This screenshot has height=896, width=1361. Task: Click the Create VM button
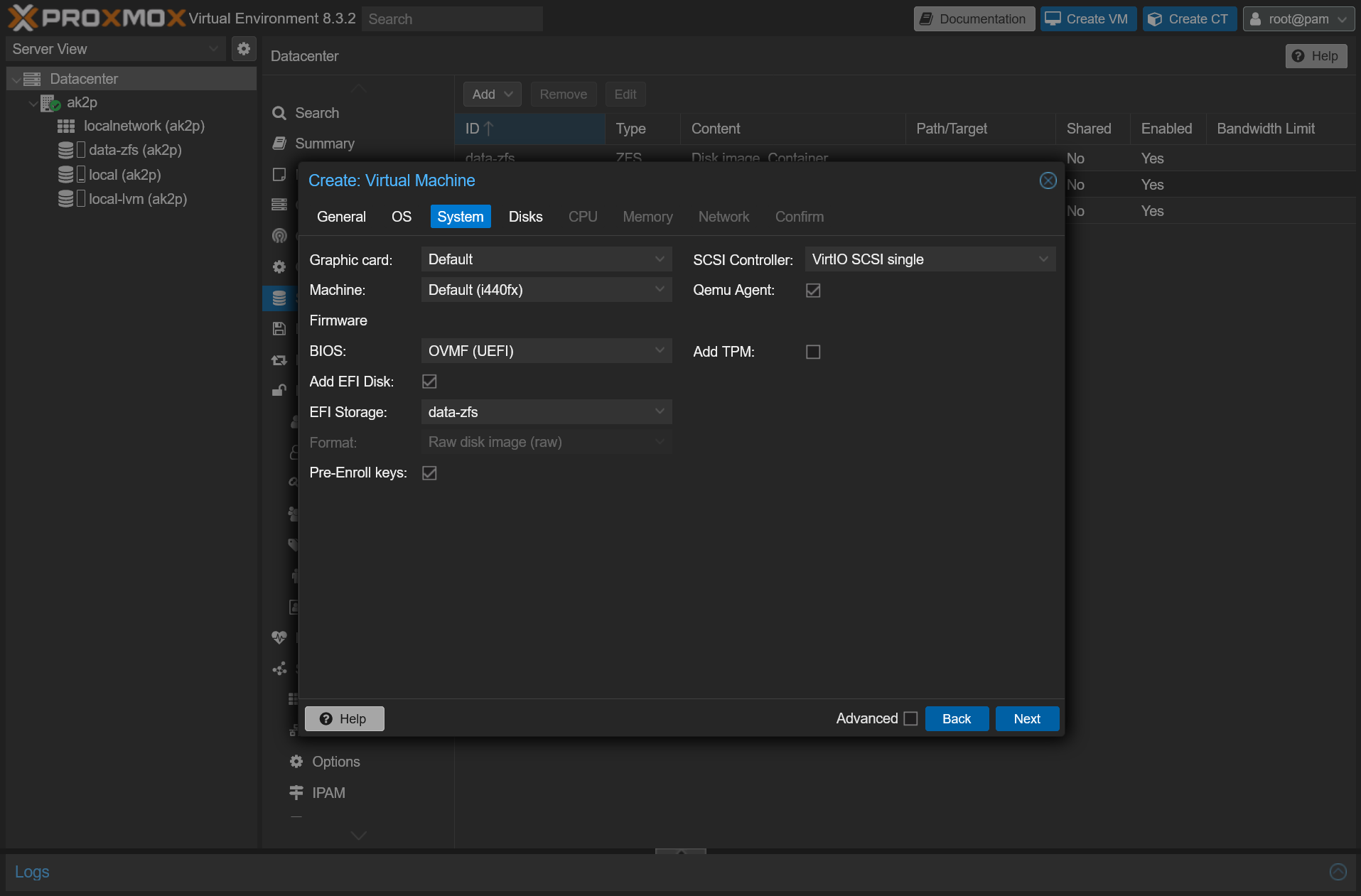tap(1088, 19)
